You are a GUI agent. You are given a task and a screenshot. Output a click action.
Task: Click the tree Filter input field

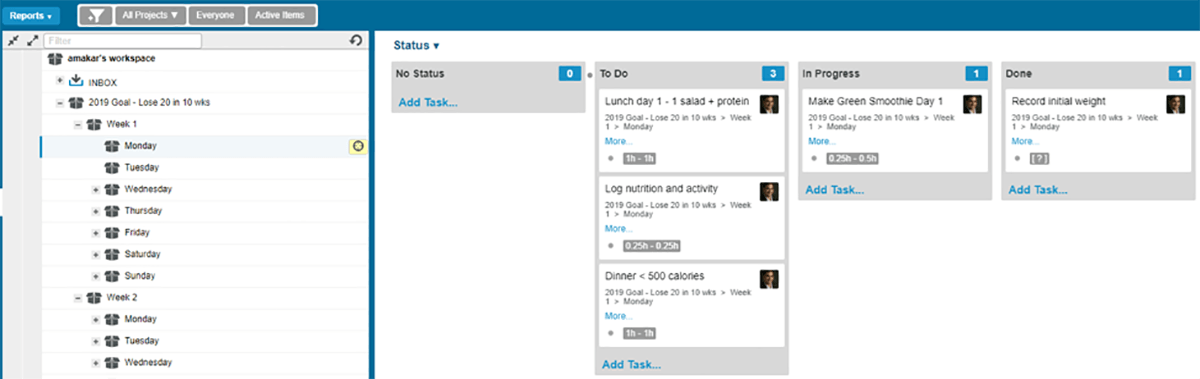pos(123,40)
